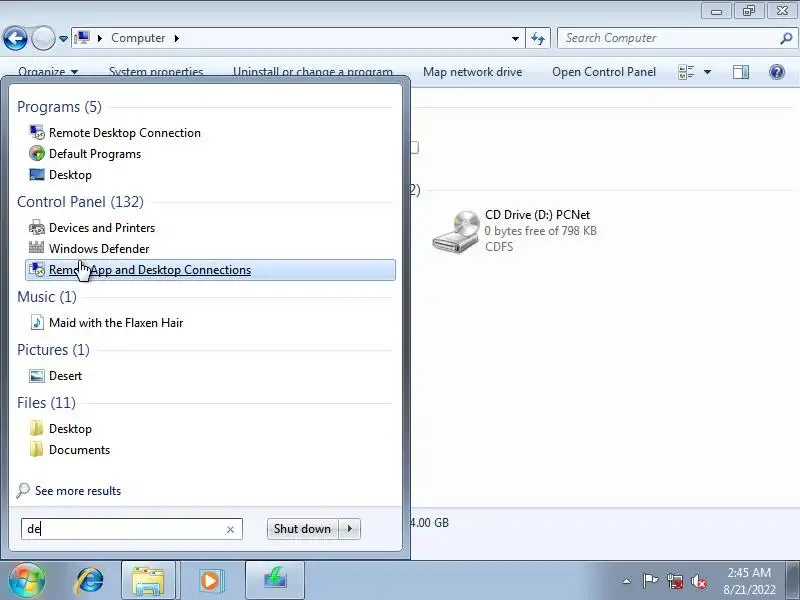This screenshot has height=600, width=800.
Task: Open RemoteApp and Desktop Connections result
Action: (x=210, y=270)
